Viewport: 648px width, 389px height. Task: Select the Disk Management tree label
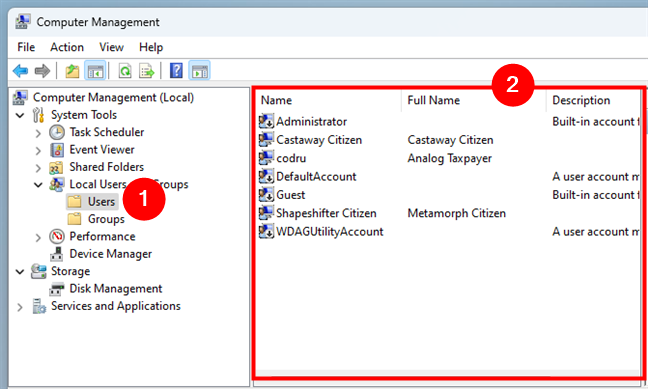(x=116, y=289)
